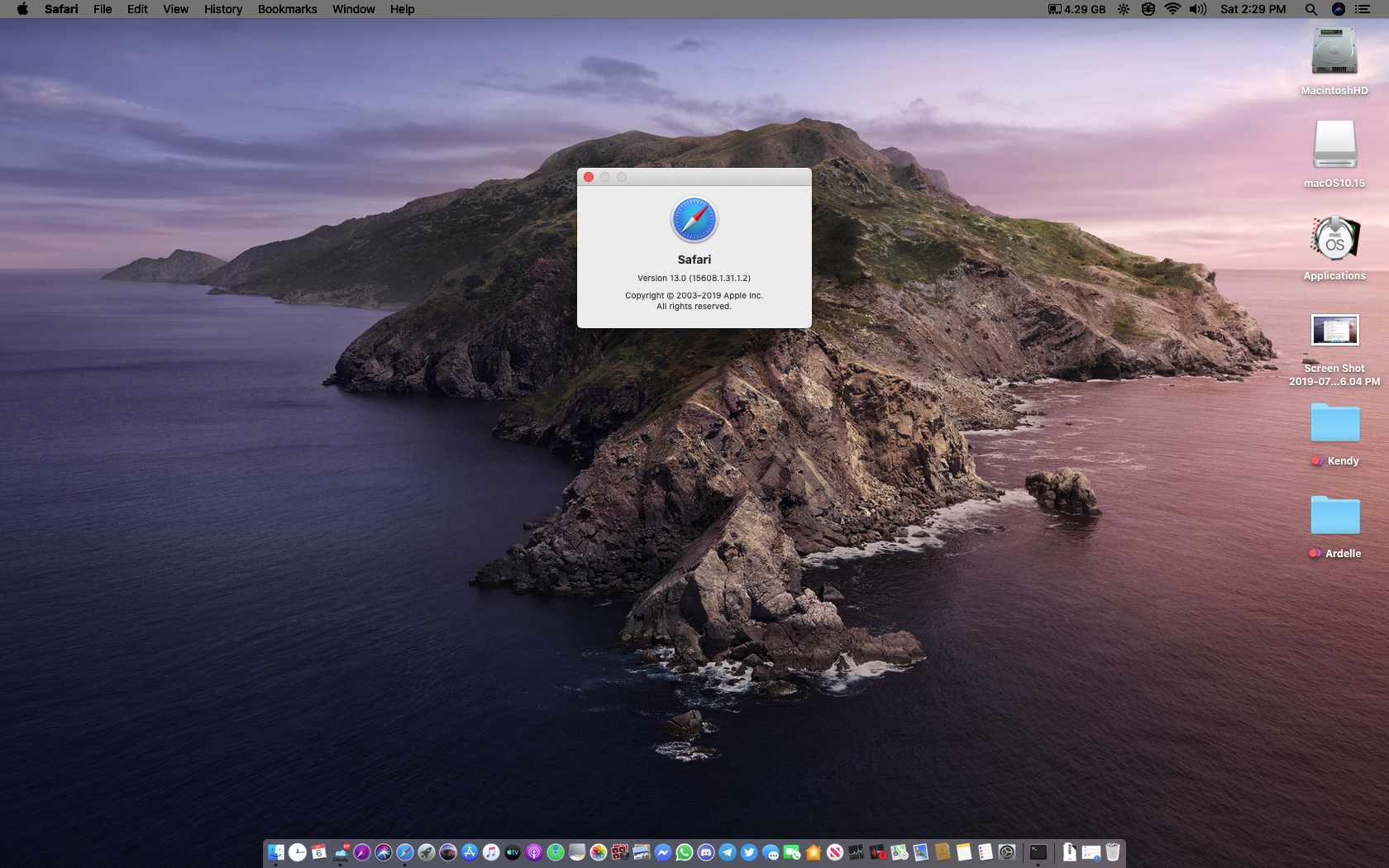The height and width of the screenshot is (868, 1389).
Task: Open the Home app in Dock
Action: (x=814, y=852)
